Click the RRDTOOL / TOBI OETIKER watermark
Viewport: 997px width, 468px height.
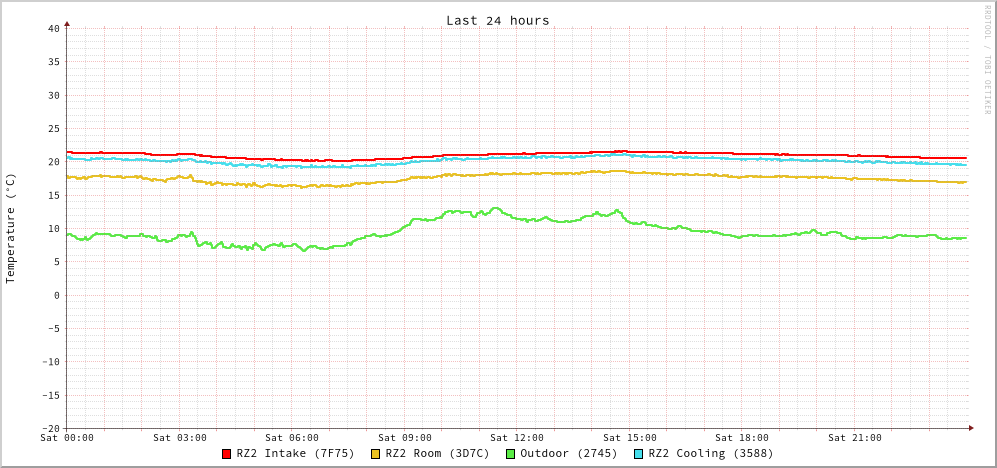tap(987, 60)
